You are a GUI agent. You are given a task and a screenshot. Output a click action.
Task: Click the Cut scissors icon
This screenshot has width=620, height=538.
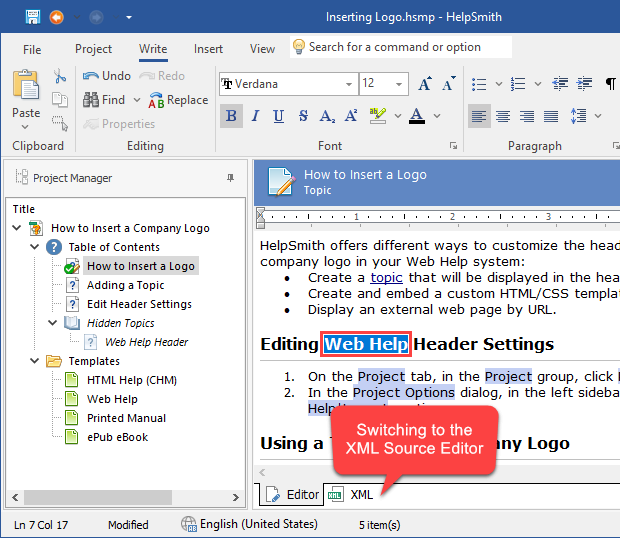(60, 76)
